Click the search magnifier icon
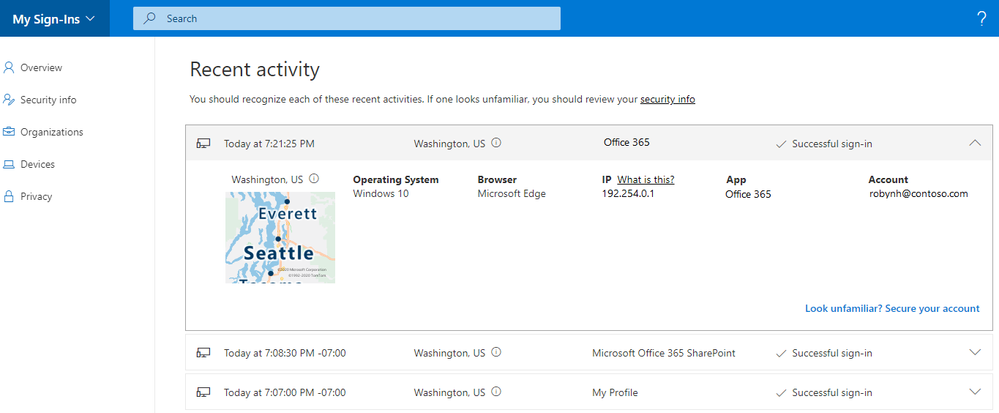 tap(150, 18)
